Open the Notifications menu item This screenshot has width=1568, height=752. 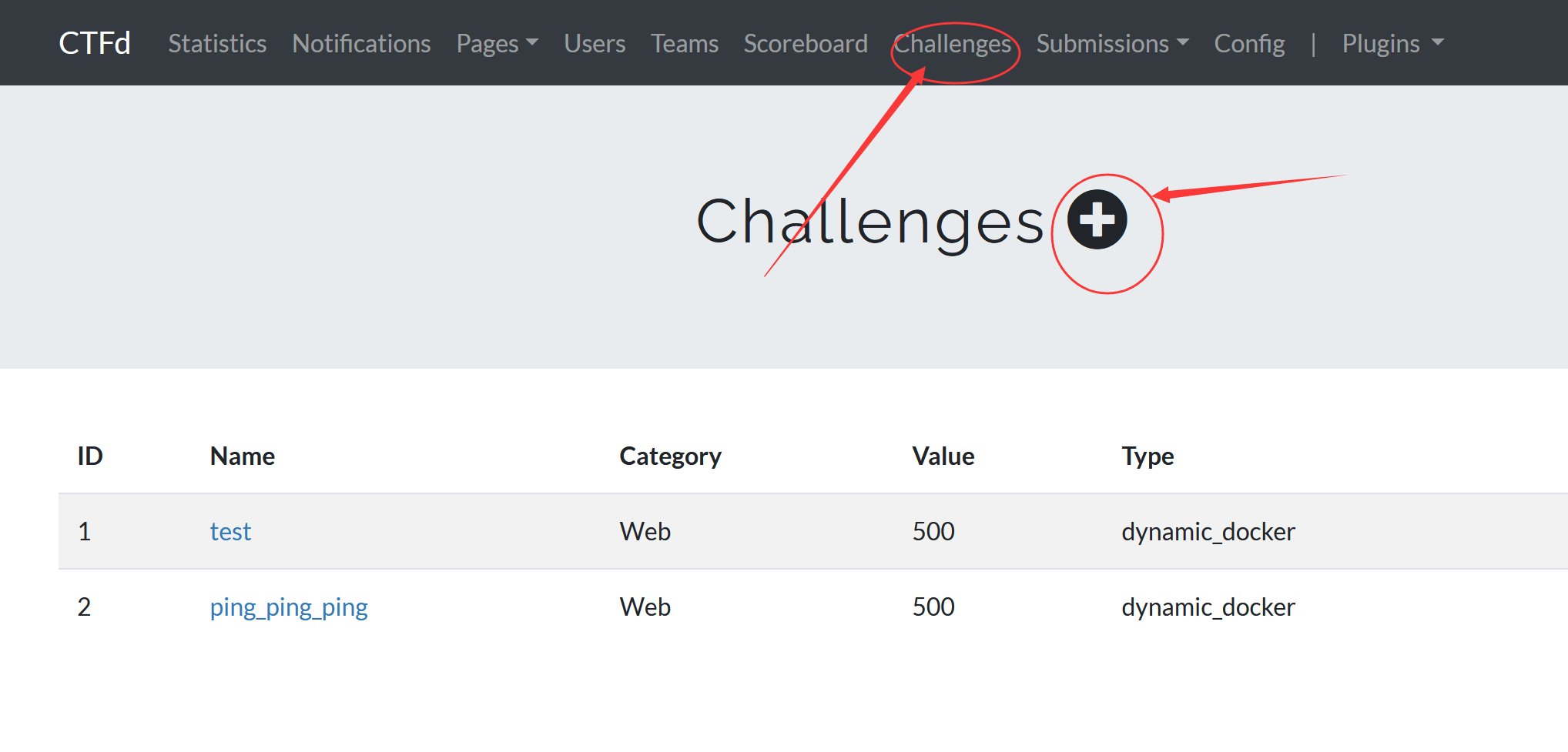(361, 43)
